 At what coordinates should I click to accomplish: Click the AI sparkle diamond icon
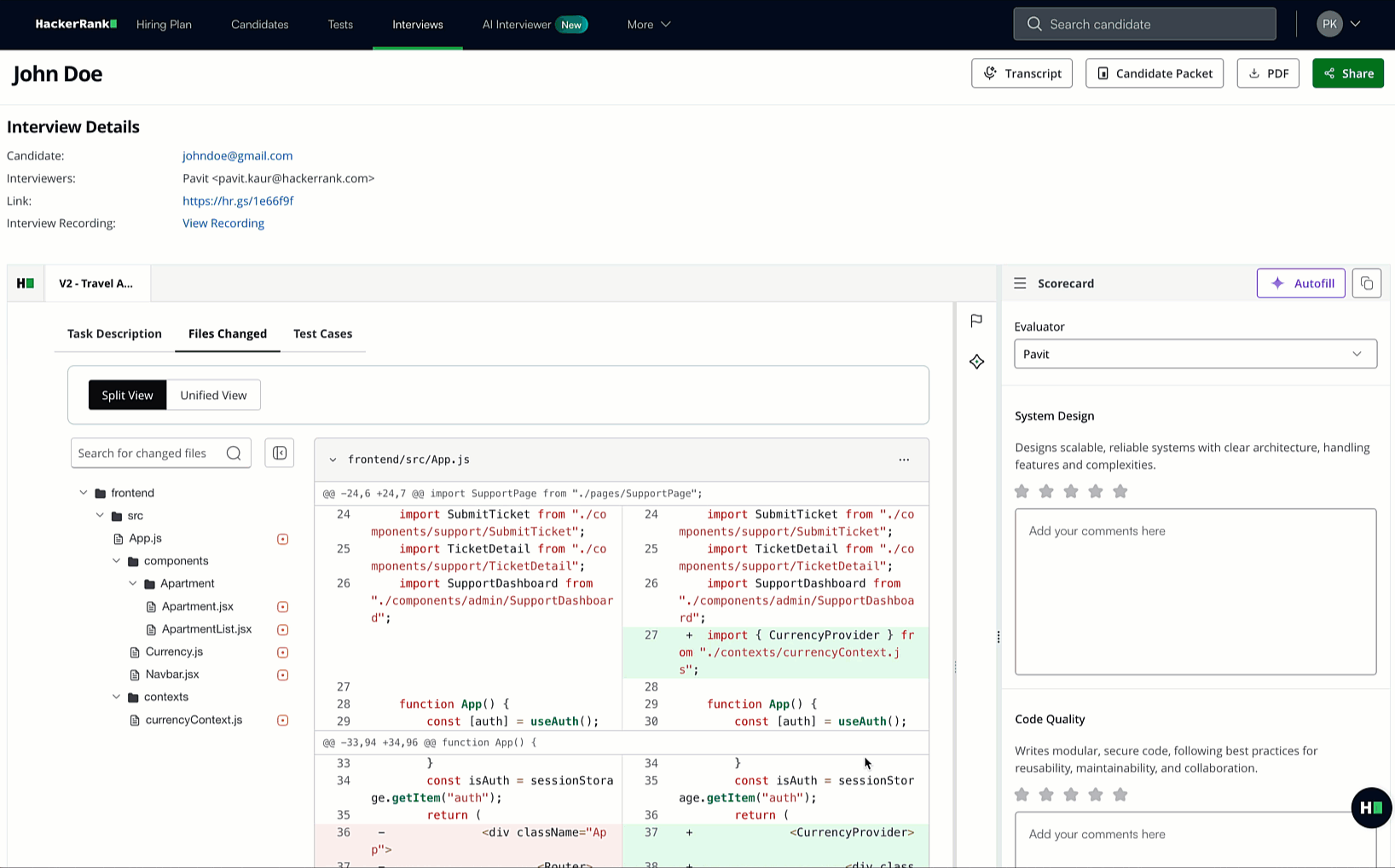977,362
